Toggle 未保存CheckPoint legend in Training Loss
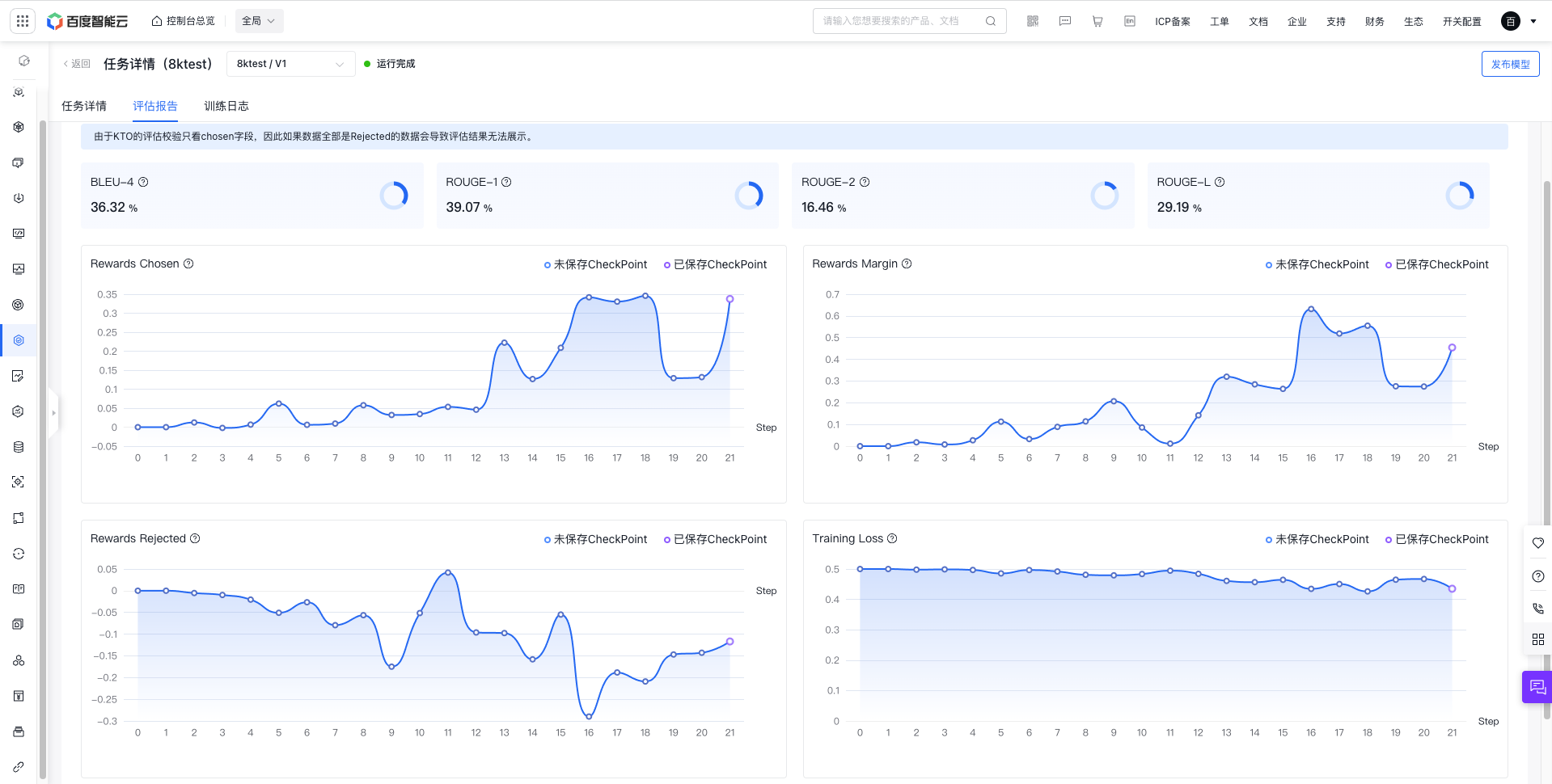Viewport: 1552px width, 784px height. tap(1317, 539)
